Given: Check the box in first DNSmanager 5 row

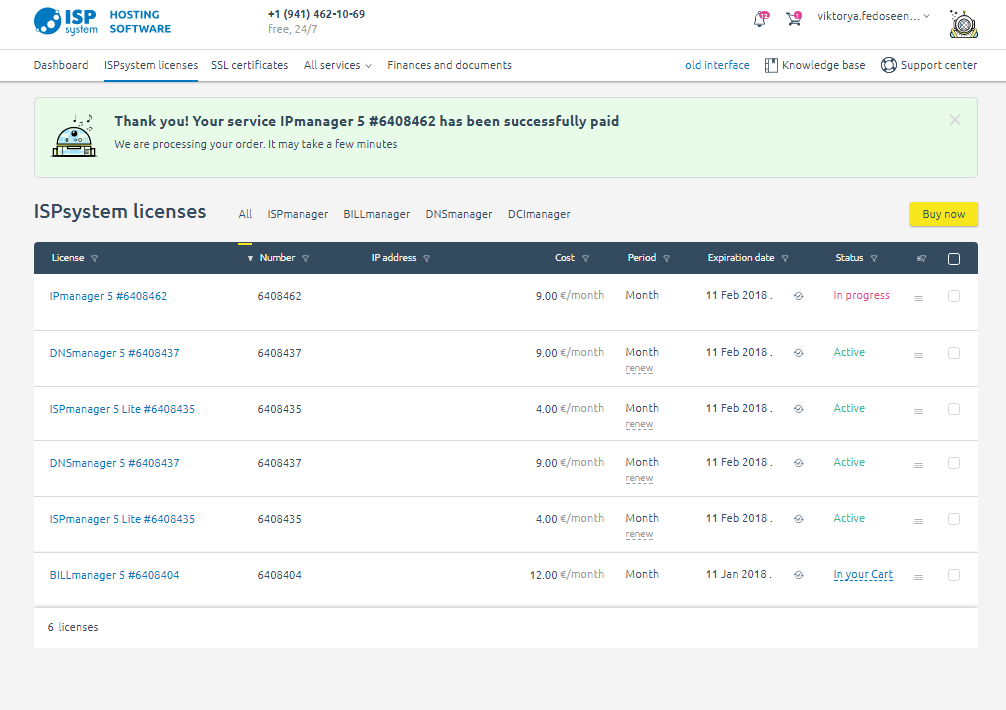Looking at the screenshot, I should click(954, 353).
